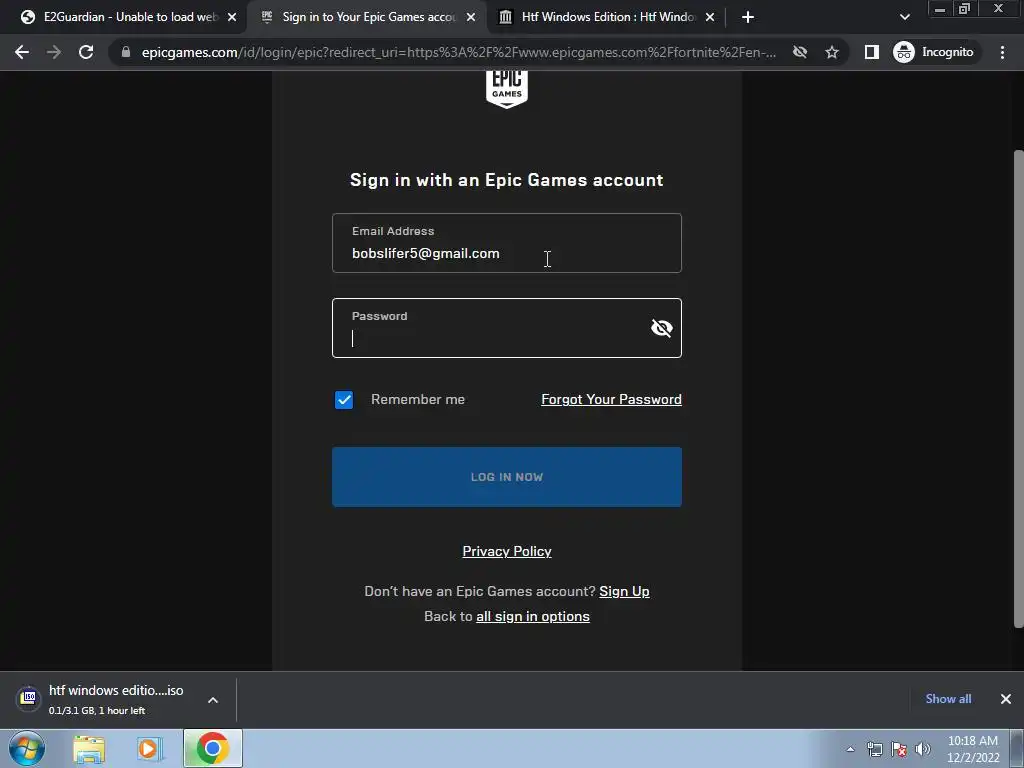
Task: Uncheck the Remember me checkbox
Action: (344, 400)
